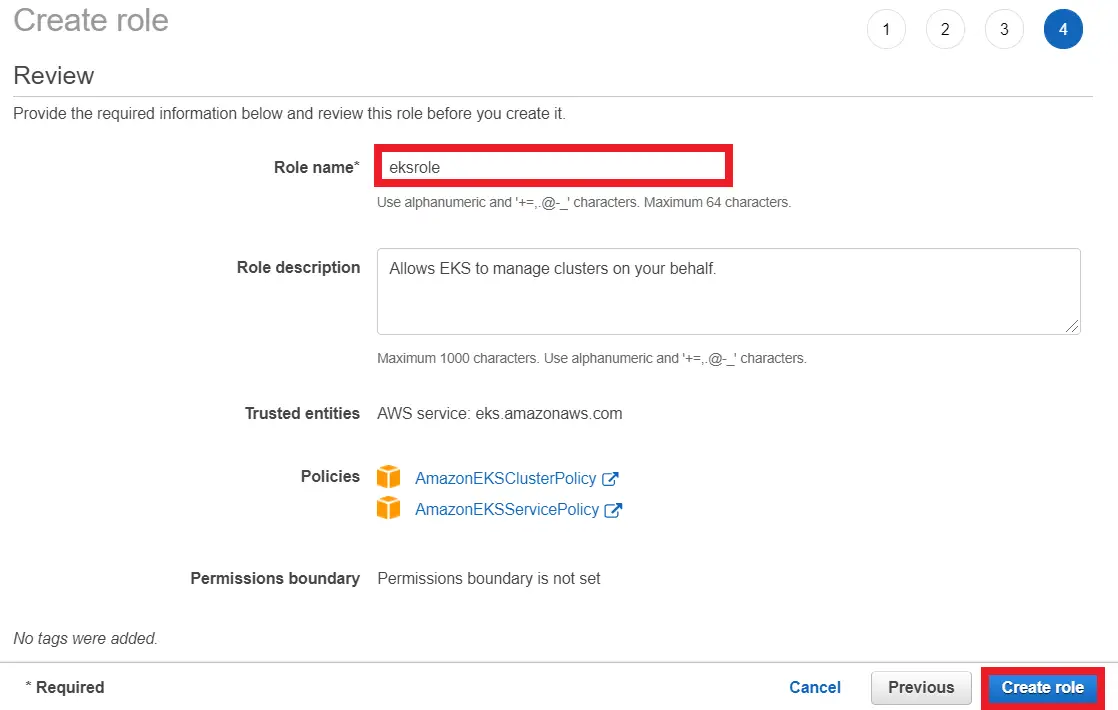Click 'No tags were added.' text
The height and width of the screenshot is (710, 1118).
pyautogui.click(x=86, y=638)
